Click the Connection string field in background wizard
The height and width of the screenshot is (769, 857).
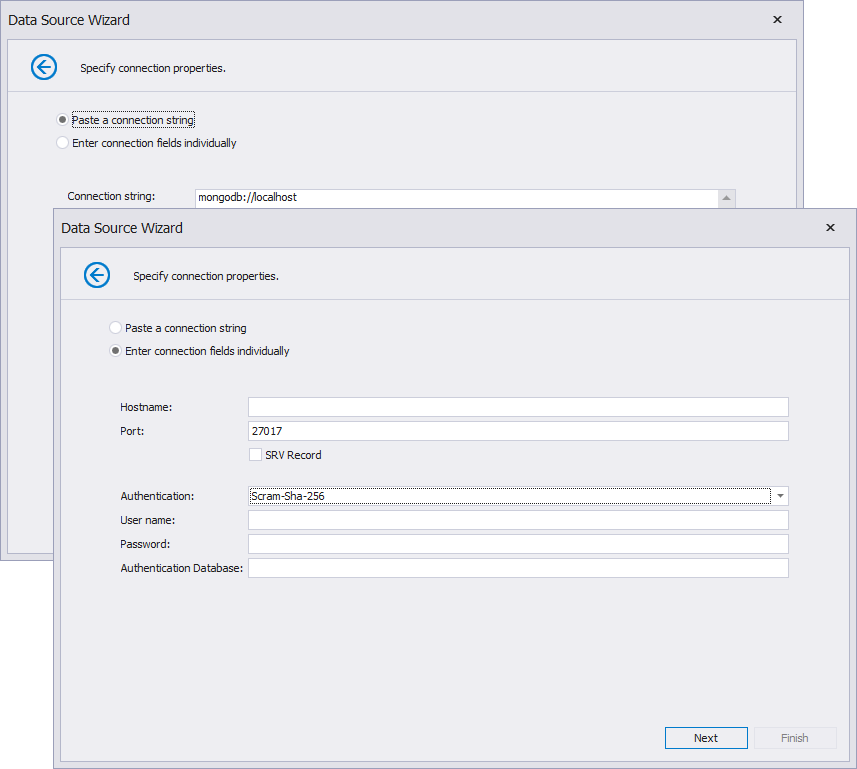point(456,198)
